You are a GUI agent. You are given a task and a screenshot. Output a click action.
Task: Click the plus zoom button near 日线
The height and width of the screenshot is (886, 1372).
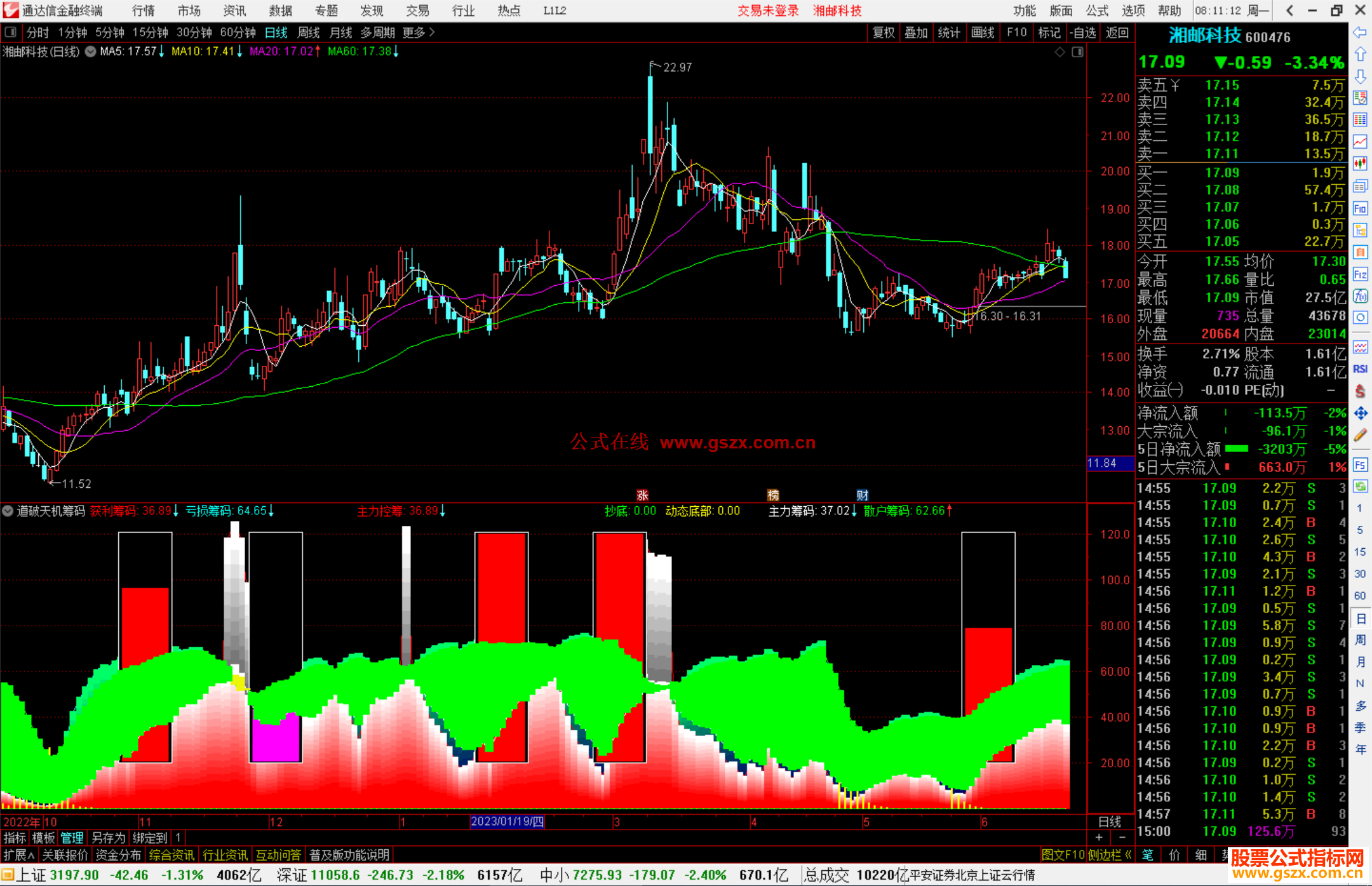click(1100, 838)
